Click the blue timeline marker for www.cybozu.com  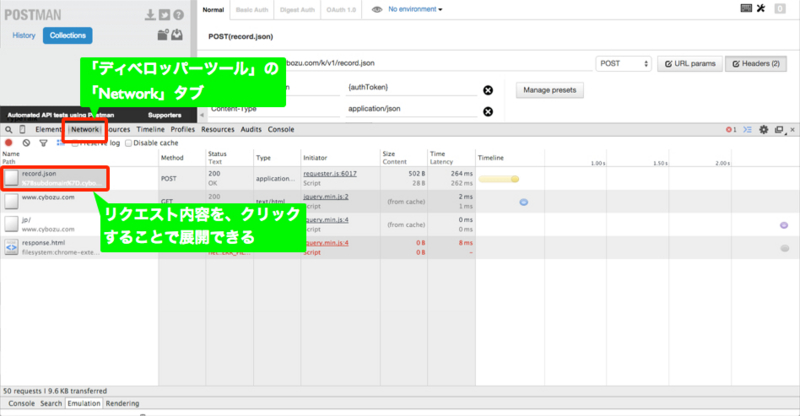(523, 202)
